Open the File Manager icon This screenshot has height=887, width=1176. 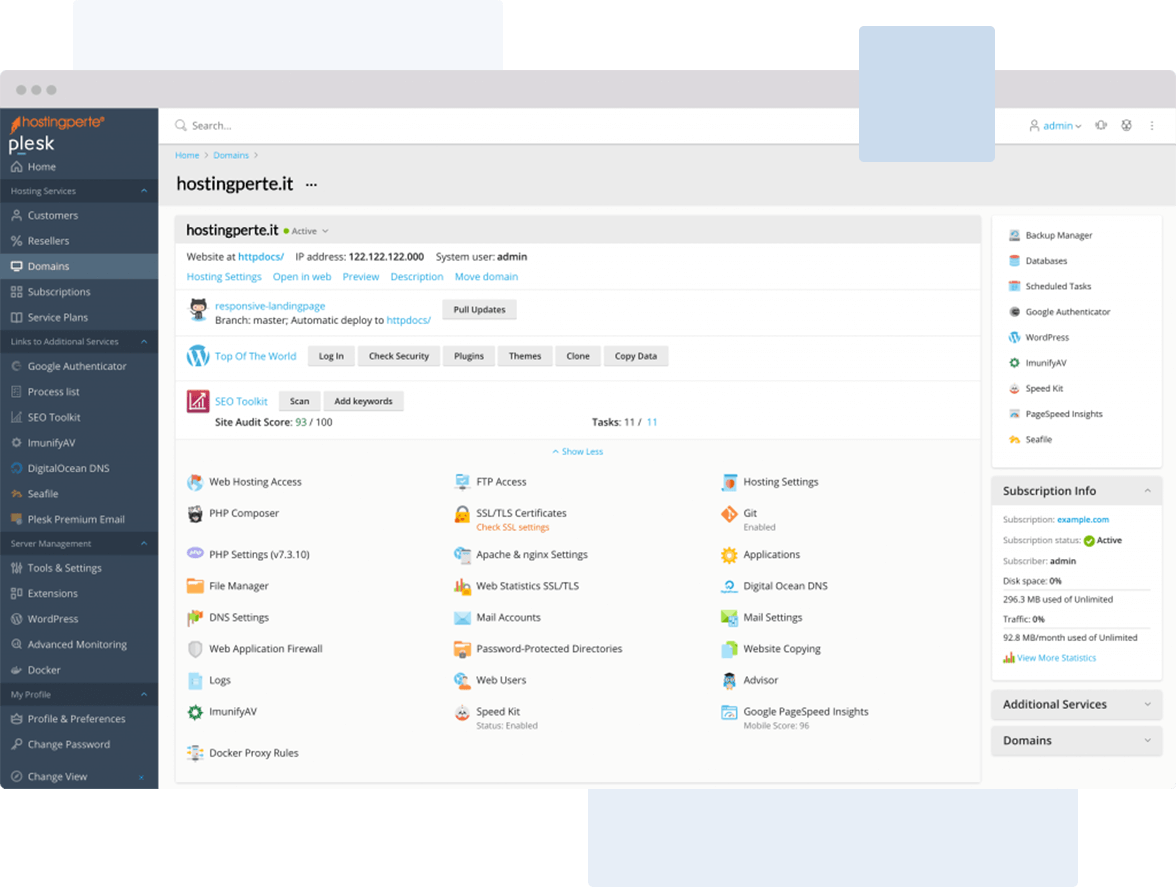[x=195, y=586]
